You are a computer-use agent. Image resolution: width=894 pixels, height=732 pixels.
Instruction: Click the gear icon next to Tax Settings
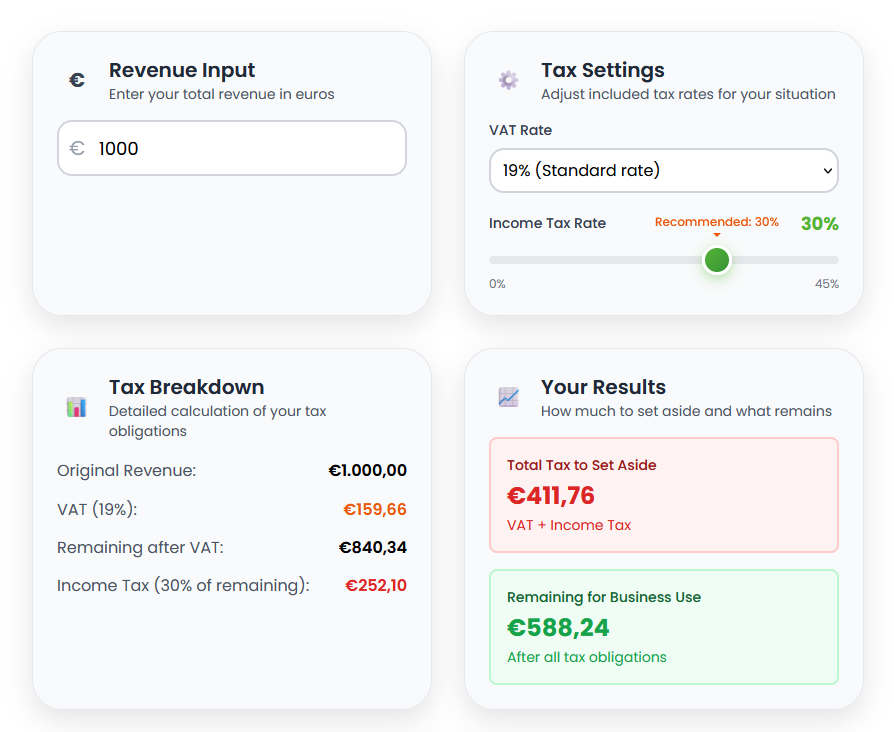click(x=508, y=80)
